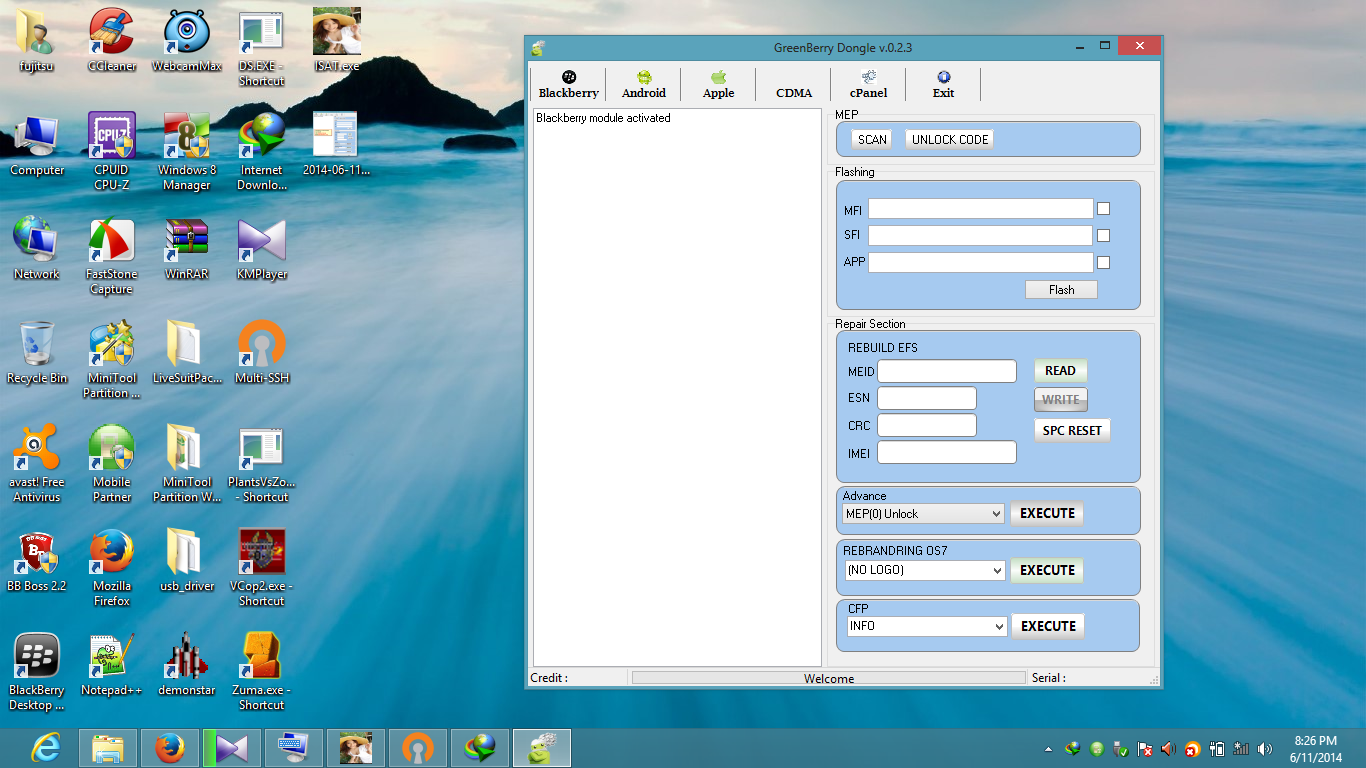Click the IMEI input field
This screenshot has height=768, width=1366.
(x=947, y=452)
